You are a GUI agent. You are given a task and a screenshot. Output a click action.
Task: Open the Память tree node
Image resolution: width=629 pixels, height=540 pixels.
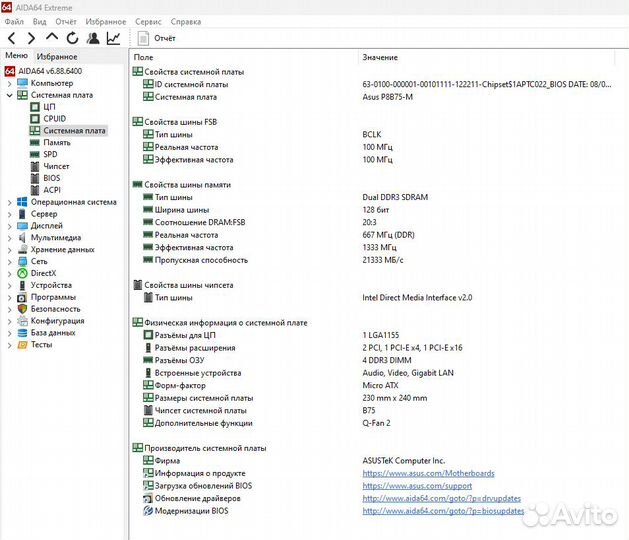point(56,142)
